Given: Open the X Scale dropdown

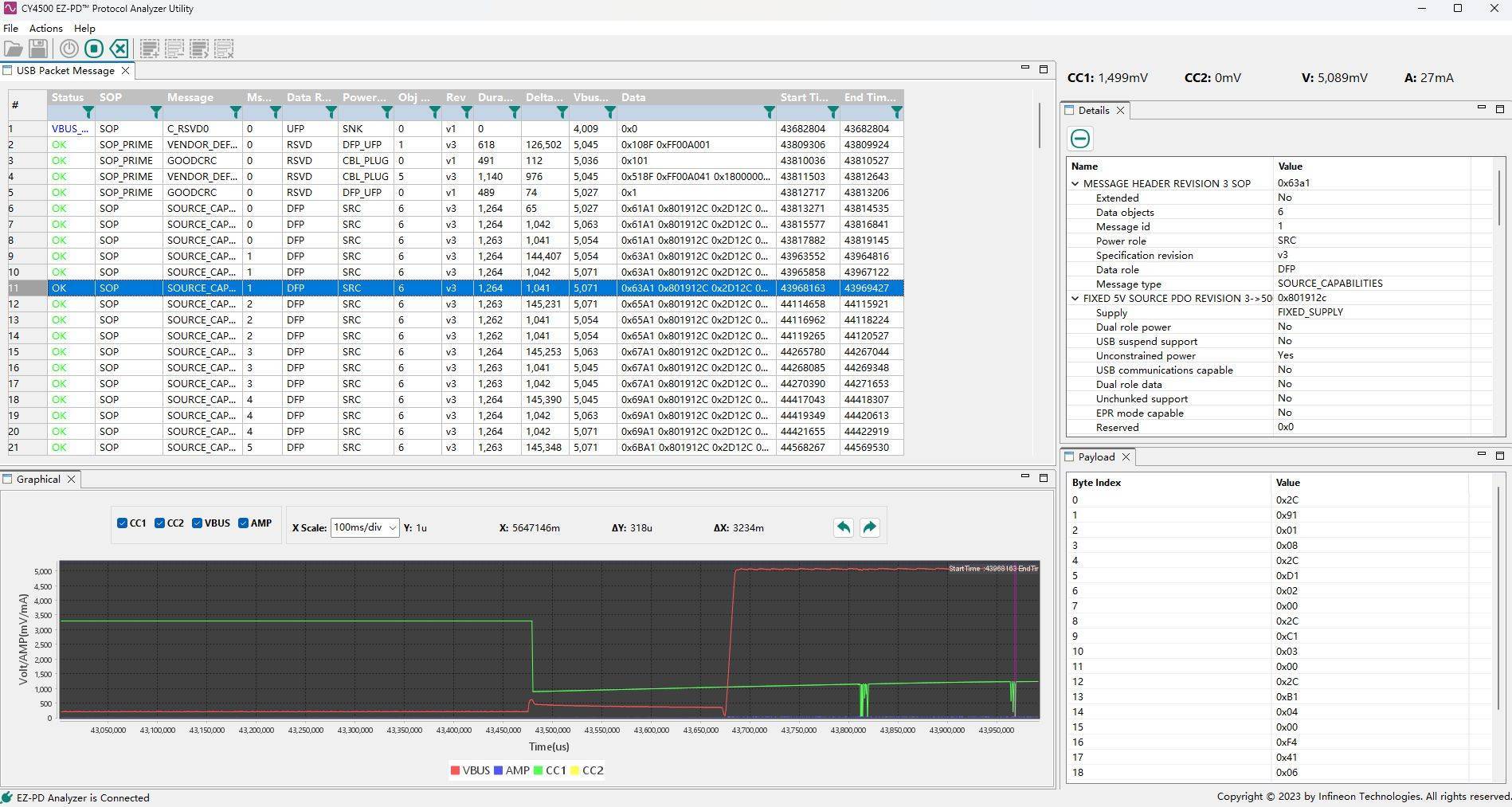Looking at the screenshot, I should [365, 527].
